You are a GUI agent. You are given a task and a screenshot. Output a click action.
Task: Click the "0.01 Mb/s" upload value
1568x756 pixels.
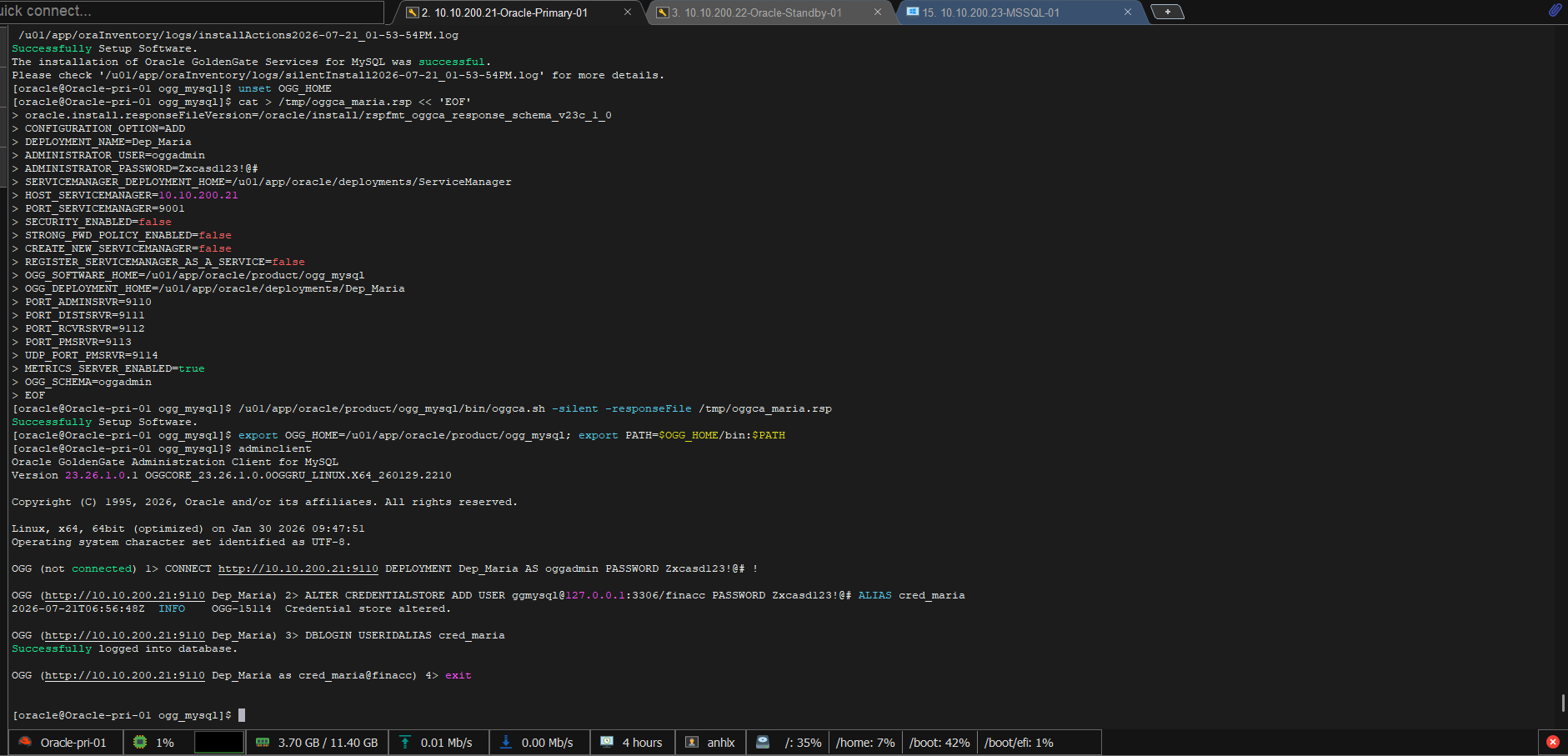click(x=446, y=743)
